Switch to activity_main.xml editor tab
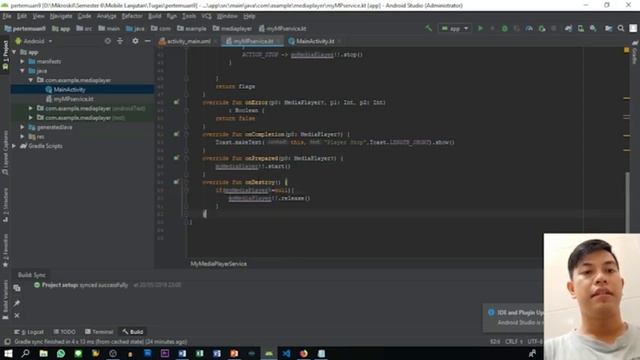Image resolution: width=640 pixels, height=360 pixels. tap(188, 41)
